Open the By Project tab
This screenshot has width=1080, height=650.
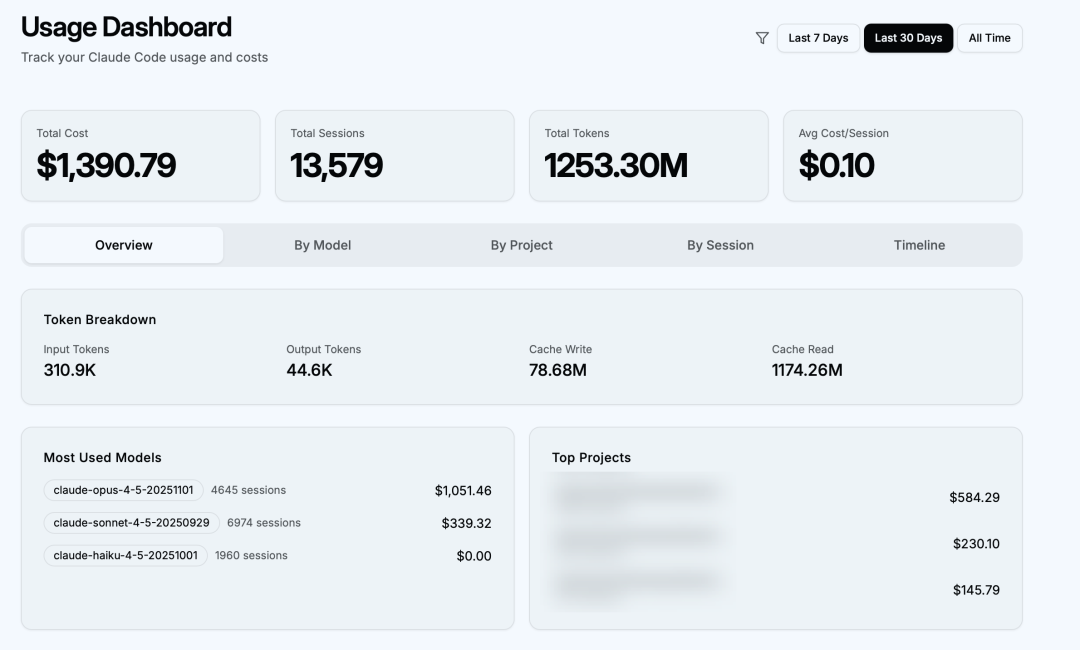pos(521,244)
